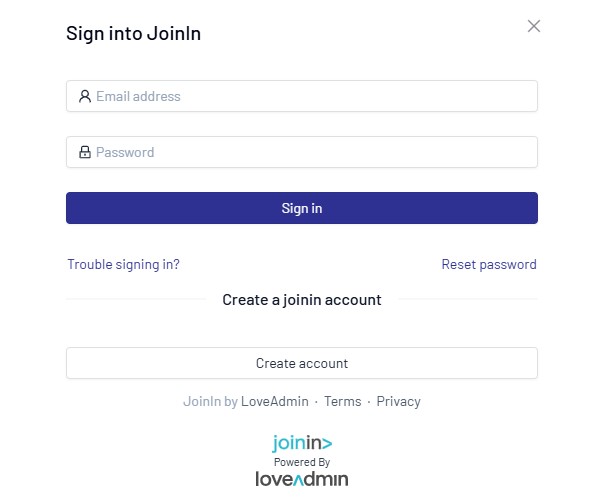Open the LoveAdmin footer link
This screenshot has height=497, width=603.
(x=275, y=401)
